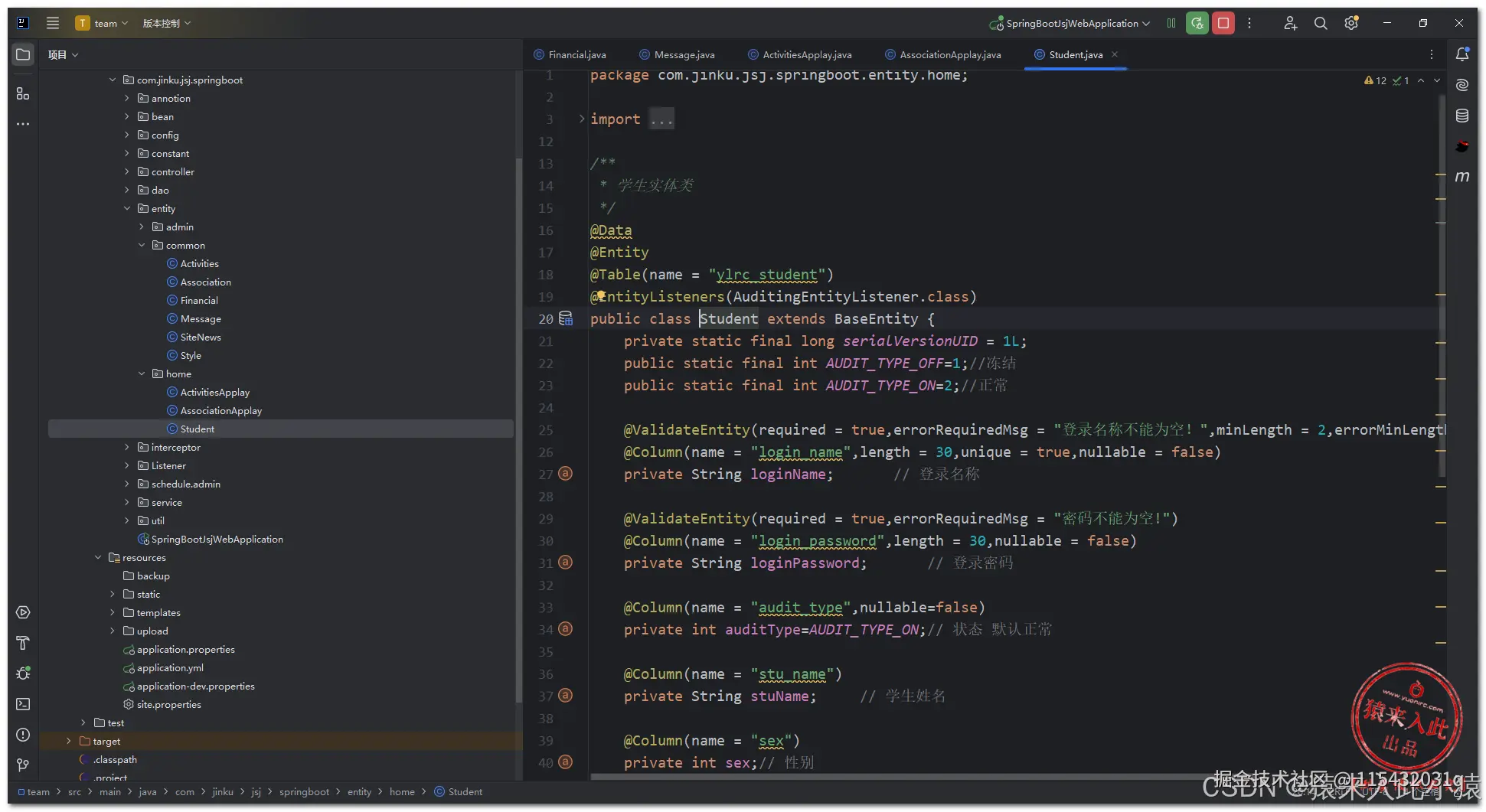Open the Services tool window icon
Screen dimensions: 1486x812
(23, 612)
